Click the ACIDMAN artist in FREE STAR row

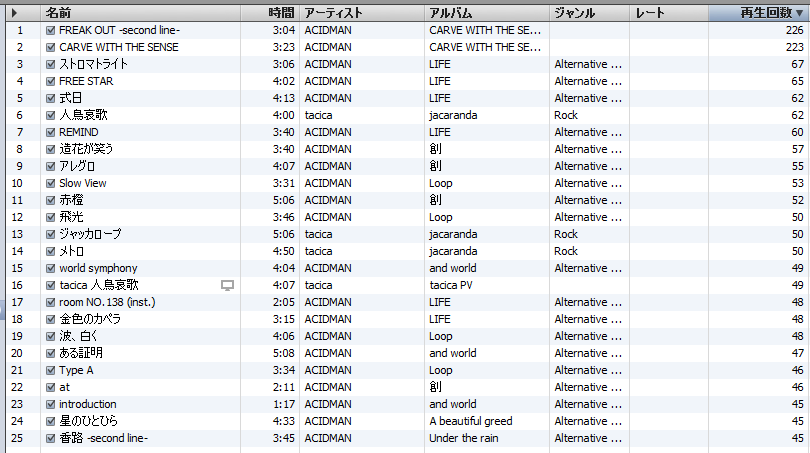coord(328,82)
